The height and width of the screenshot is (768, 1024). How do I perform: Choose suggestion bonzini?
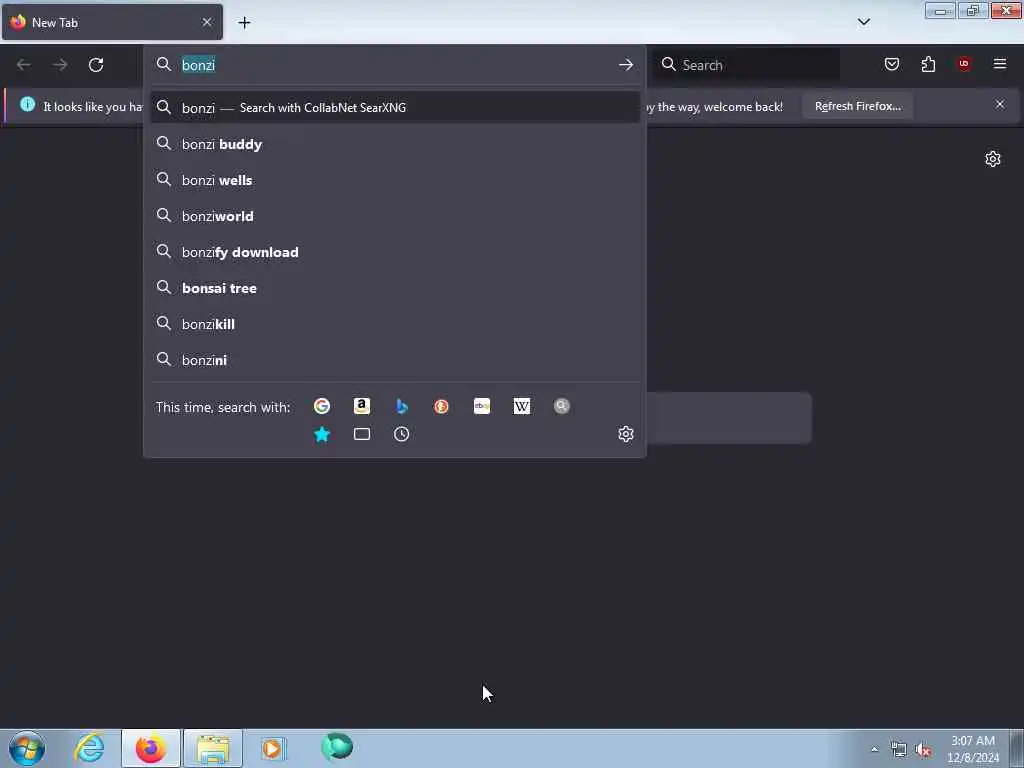click(394, 360)
